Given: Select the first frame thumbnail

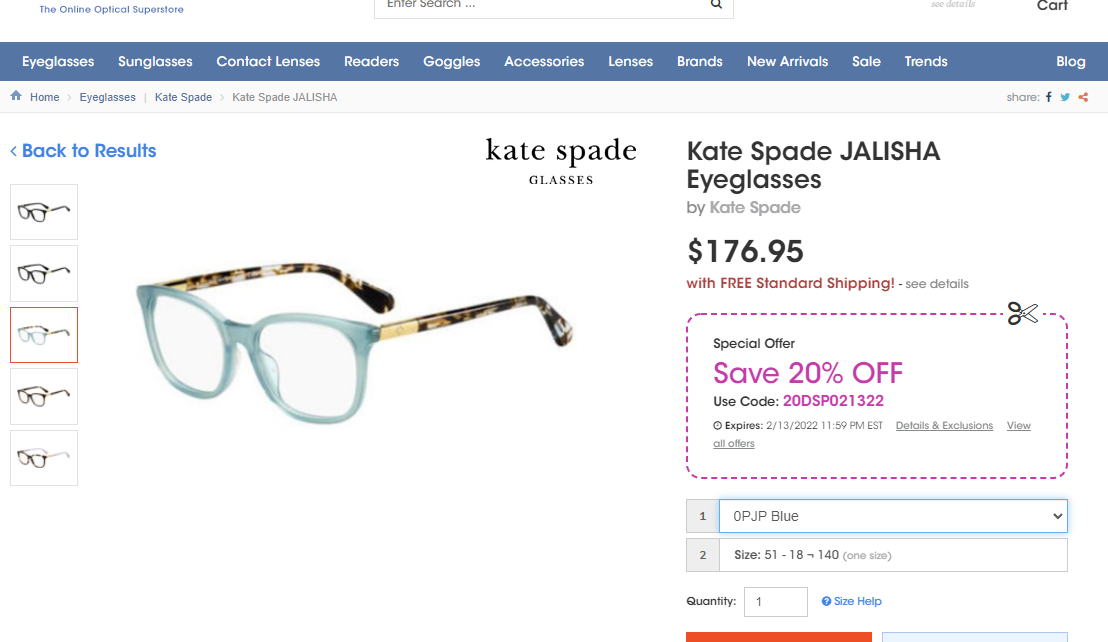Looking at the screenshot, I should coord(44,212).
